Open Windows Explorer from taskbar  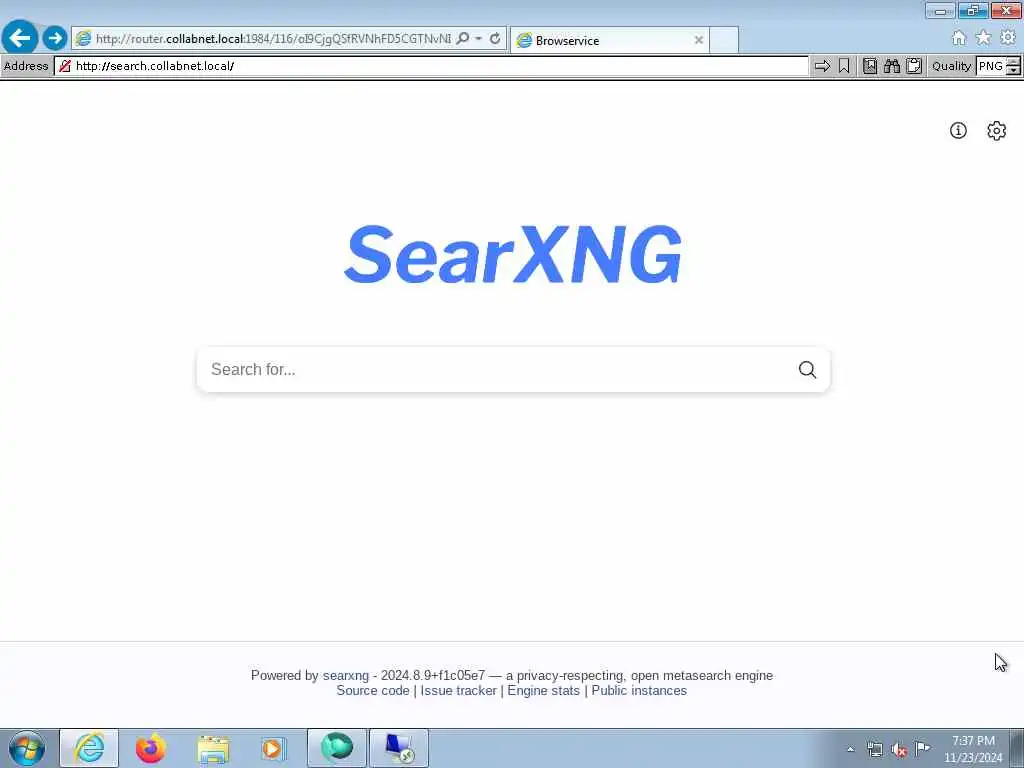213,748
